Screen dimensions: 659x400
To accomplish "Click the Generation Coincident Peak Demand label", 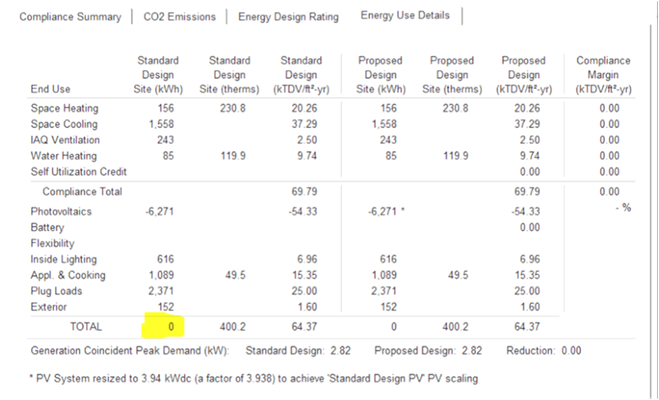I will click(128, 351).
